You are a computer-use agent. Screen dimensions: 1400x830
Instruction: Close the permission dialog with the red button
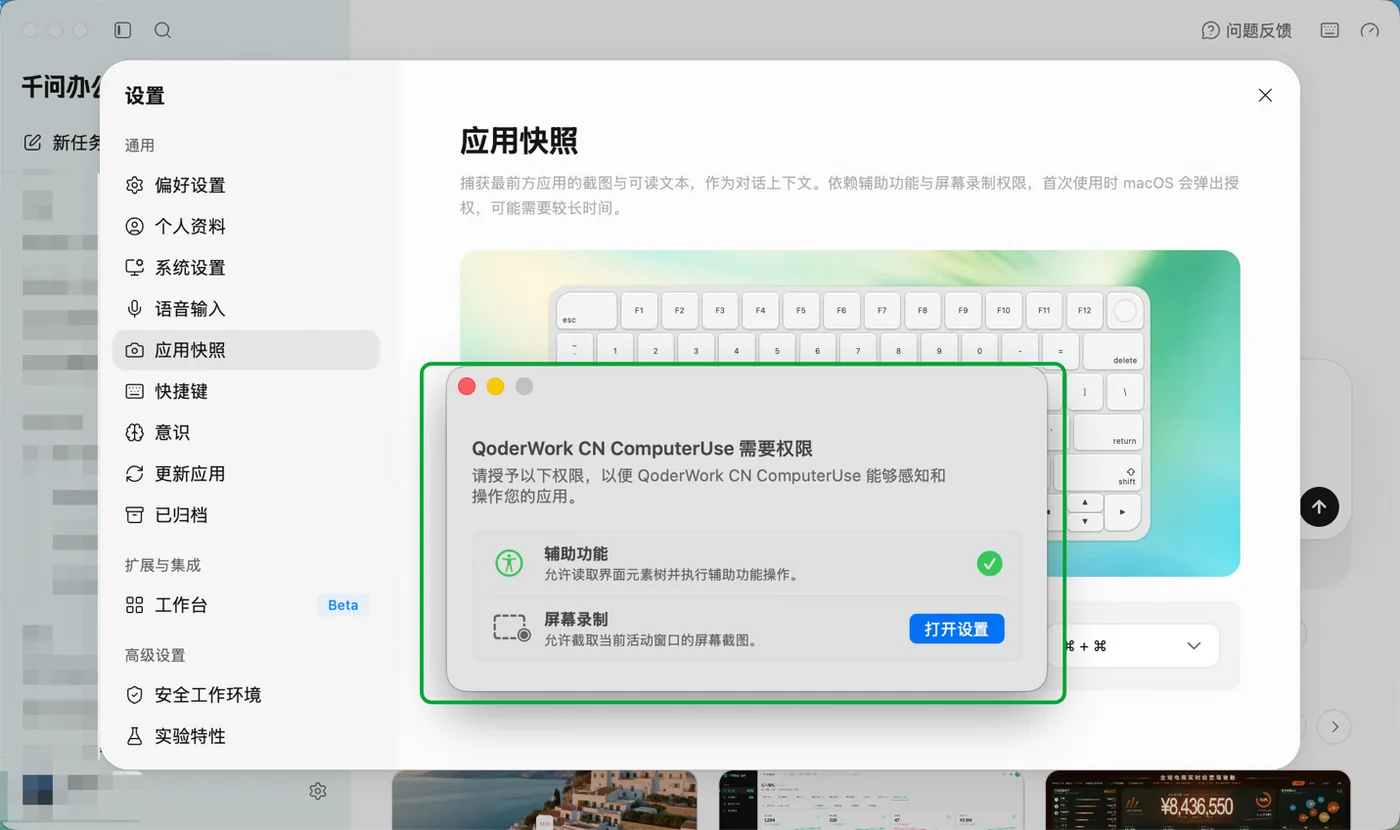pos(466,386)
